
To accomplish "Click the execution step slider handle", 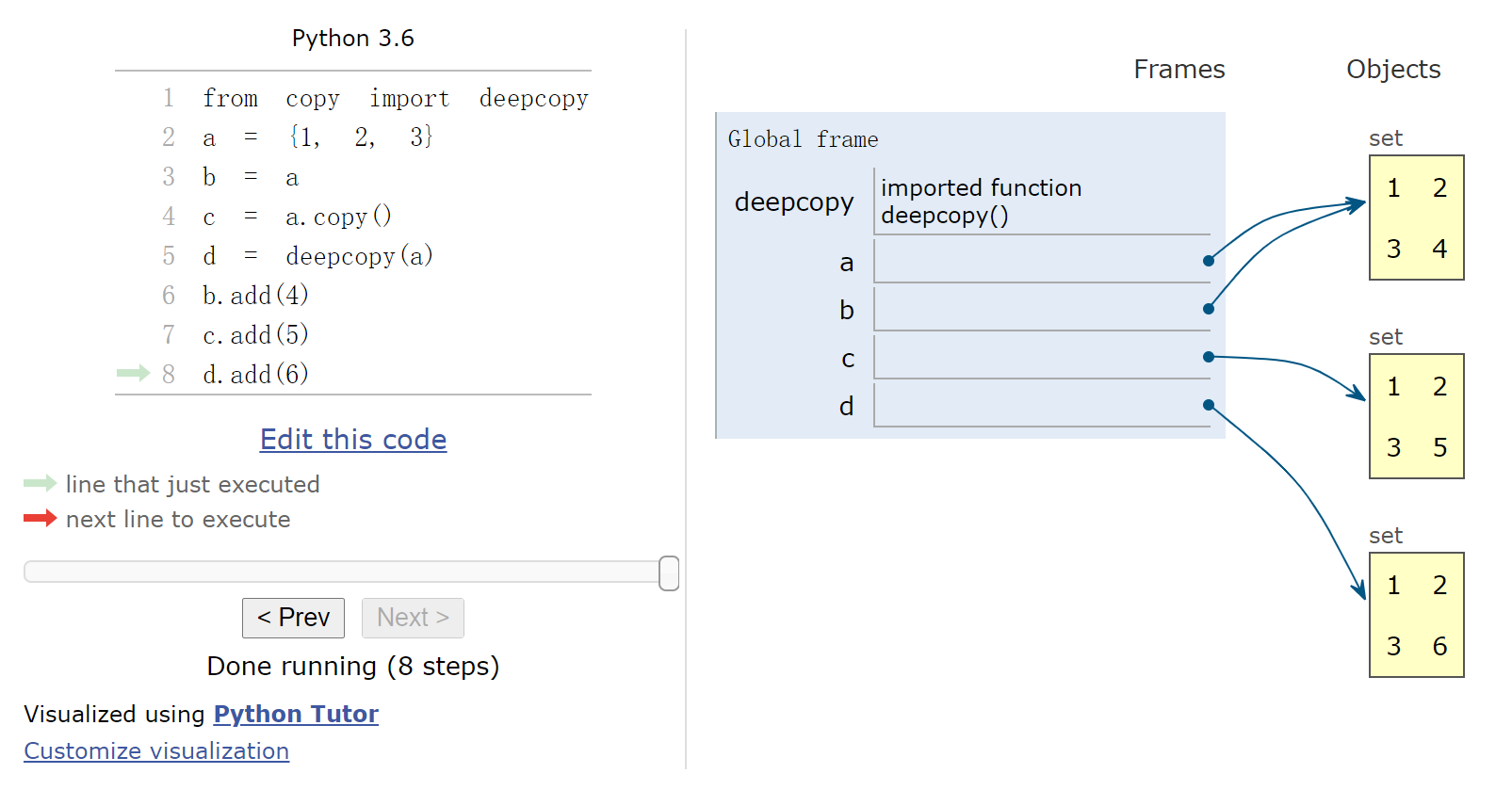I will tap(669, 572).
